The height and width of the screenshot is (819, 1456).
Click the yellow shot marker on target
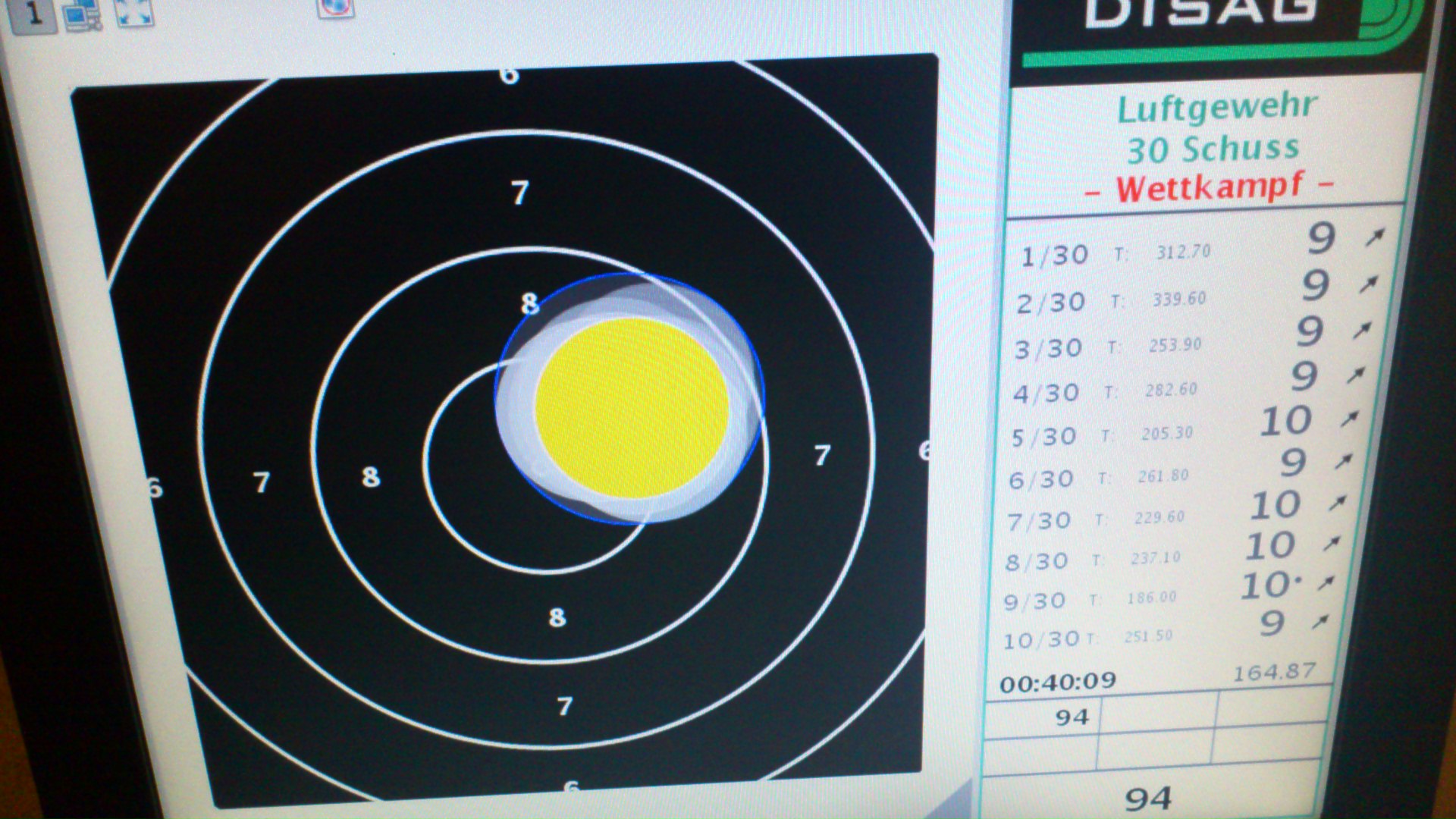[x=632, y=408]
